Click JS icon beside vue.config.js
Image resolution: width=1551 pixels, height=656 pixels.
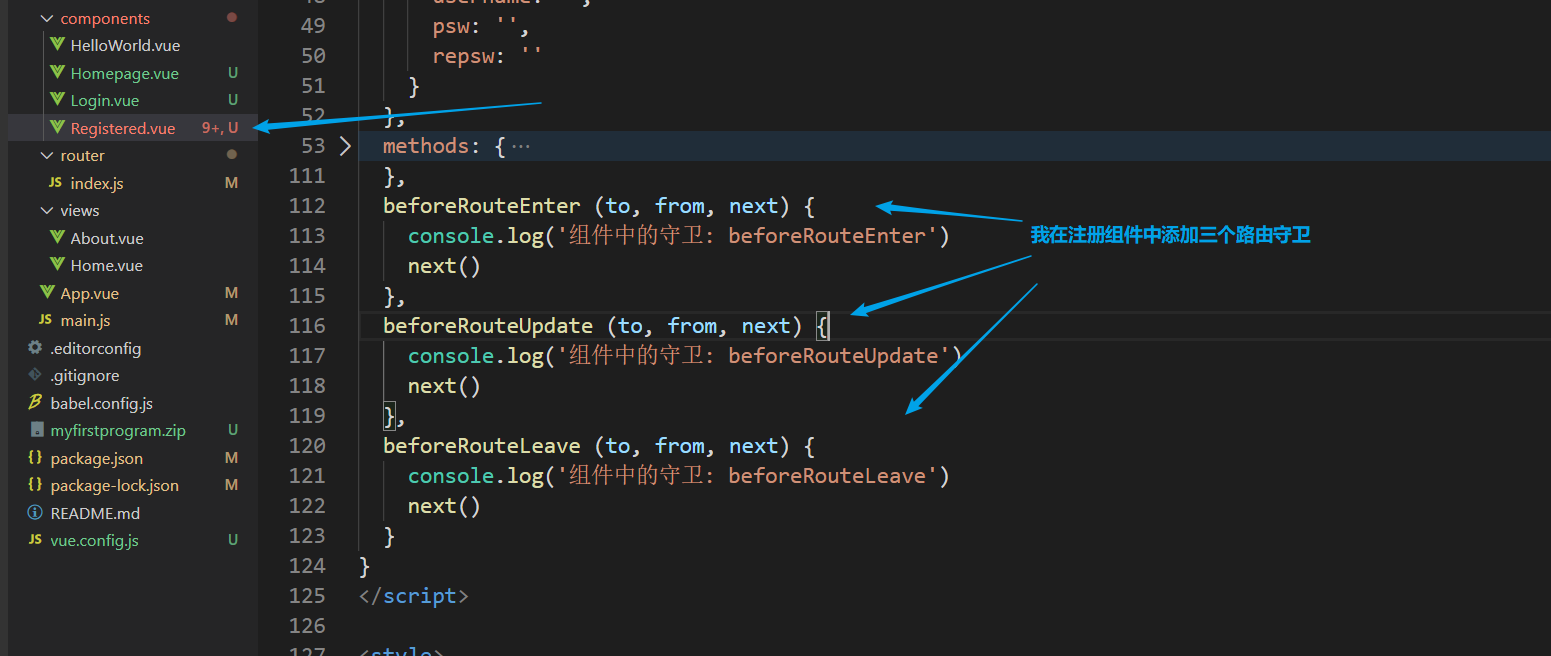pos(35,540)
